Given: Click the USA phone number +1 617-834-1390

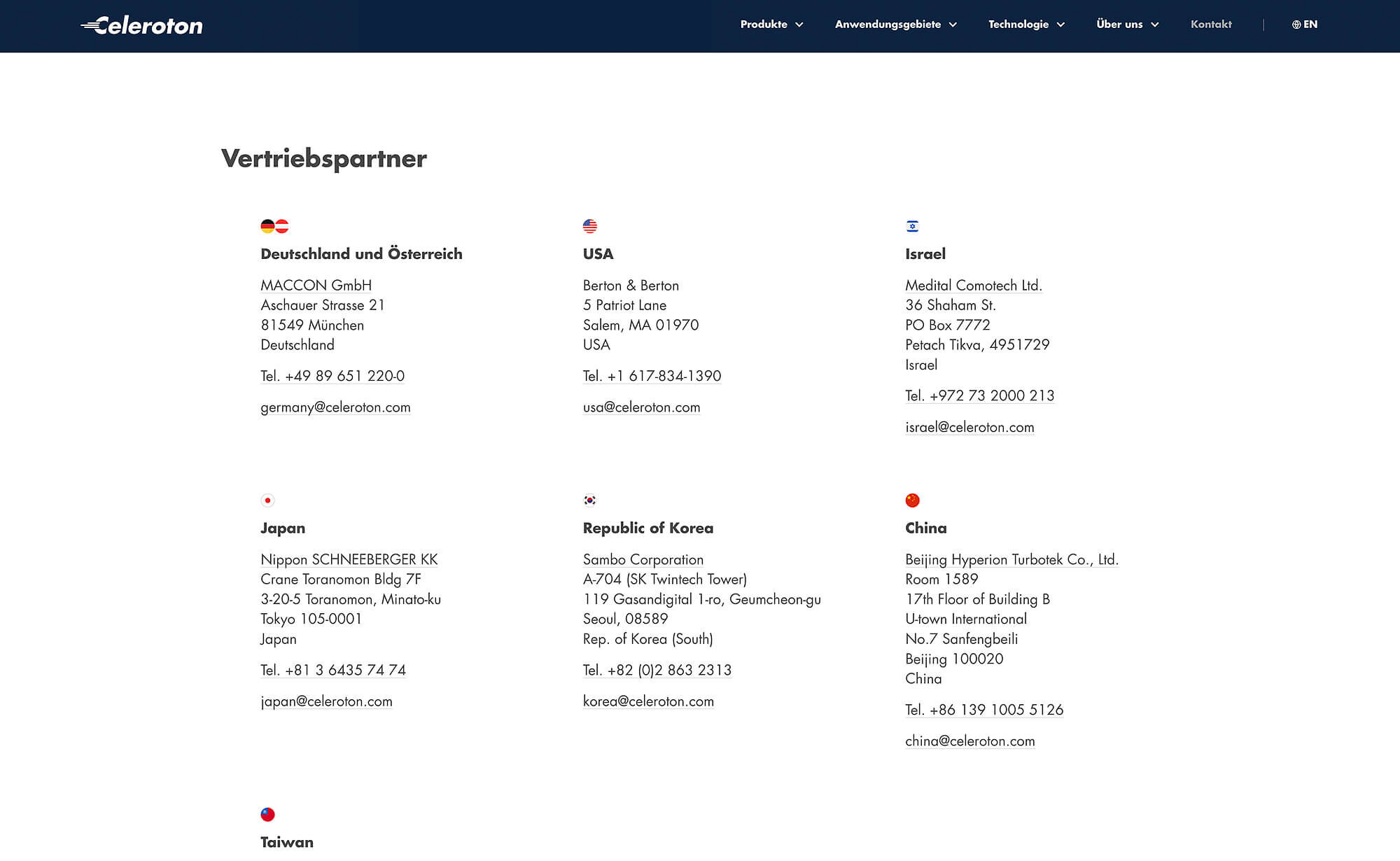Looking at the screenshot, I should coord(652,376).
